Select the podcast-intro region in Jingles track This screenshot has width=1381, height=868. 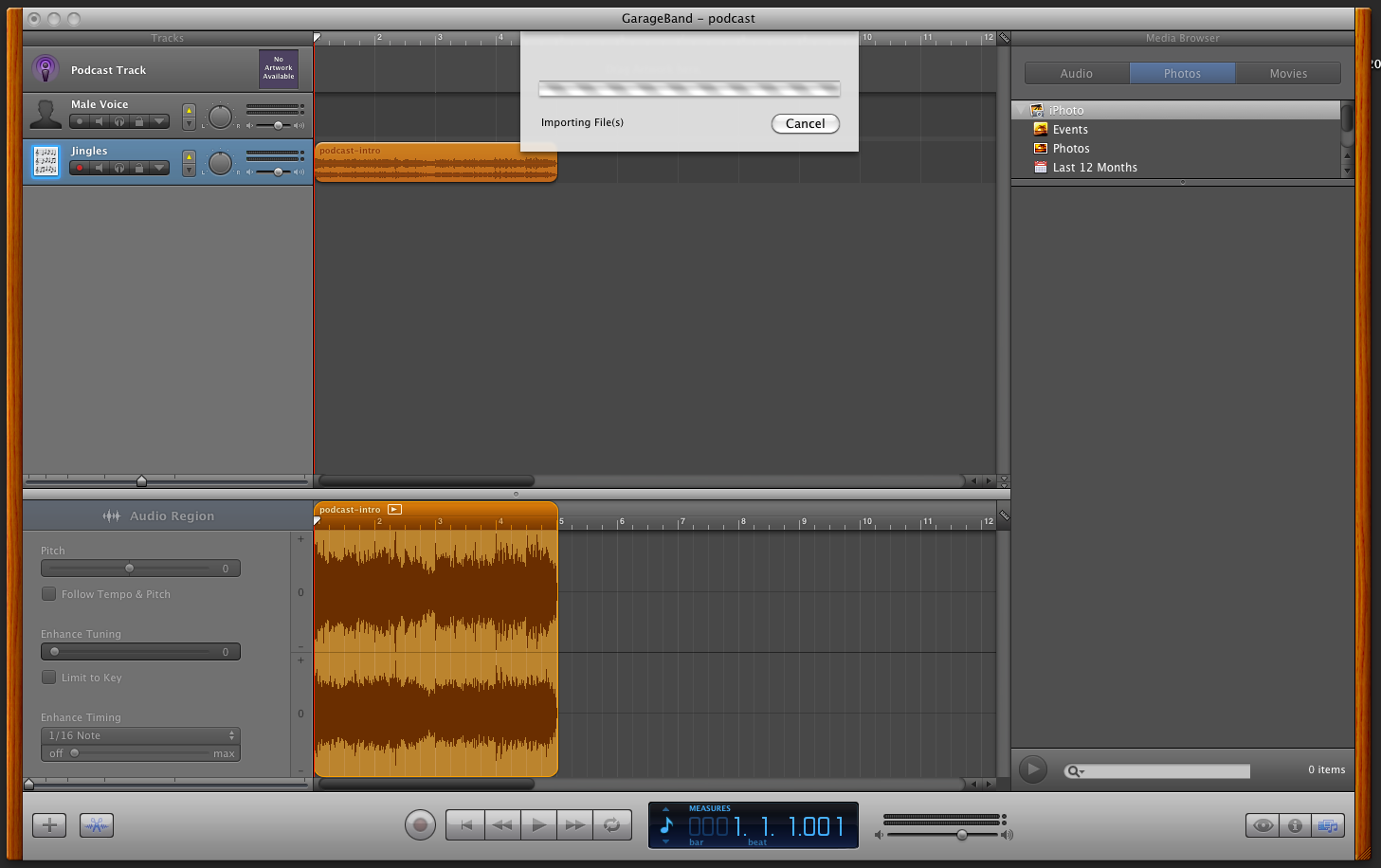click(436, 163)
